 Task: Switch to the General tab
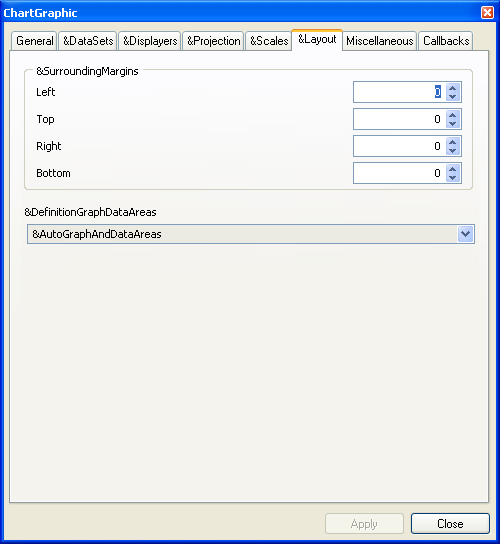tap(34, 41)
